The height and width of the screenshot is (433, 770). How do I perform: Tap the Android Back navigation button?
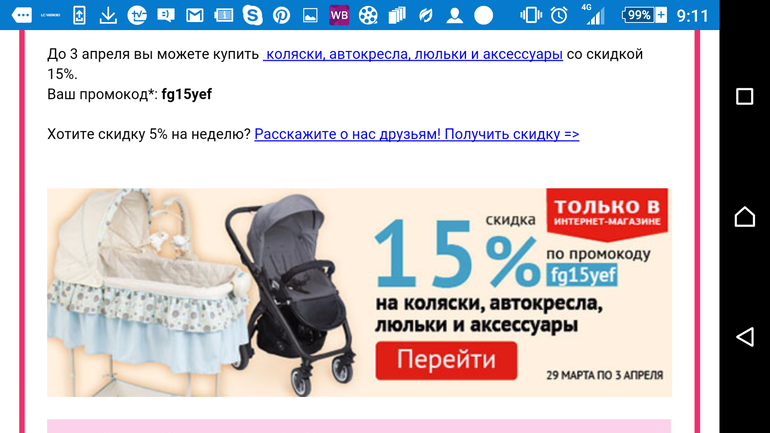tap(744, 337)
